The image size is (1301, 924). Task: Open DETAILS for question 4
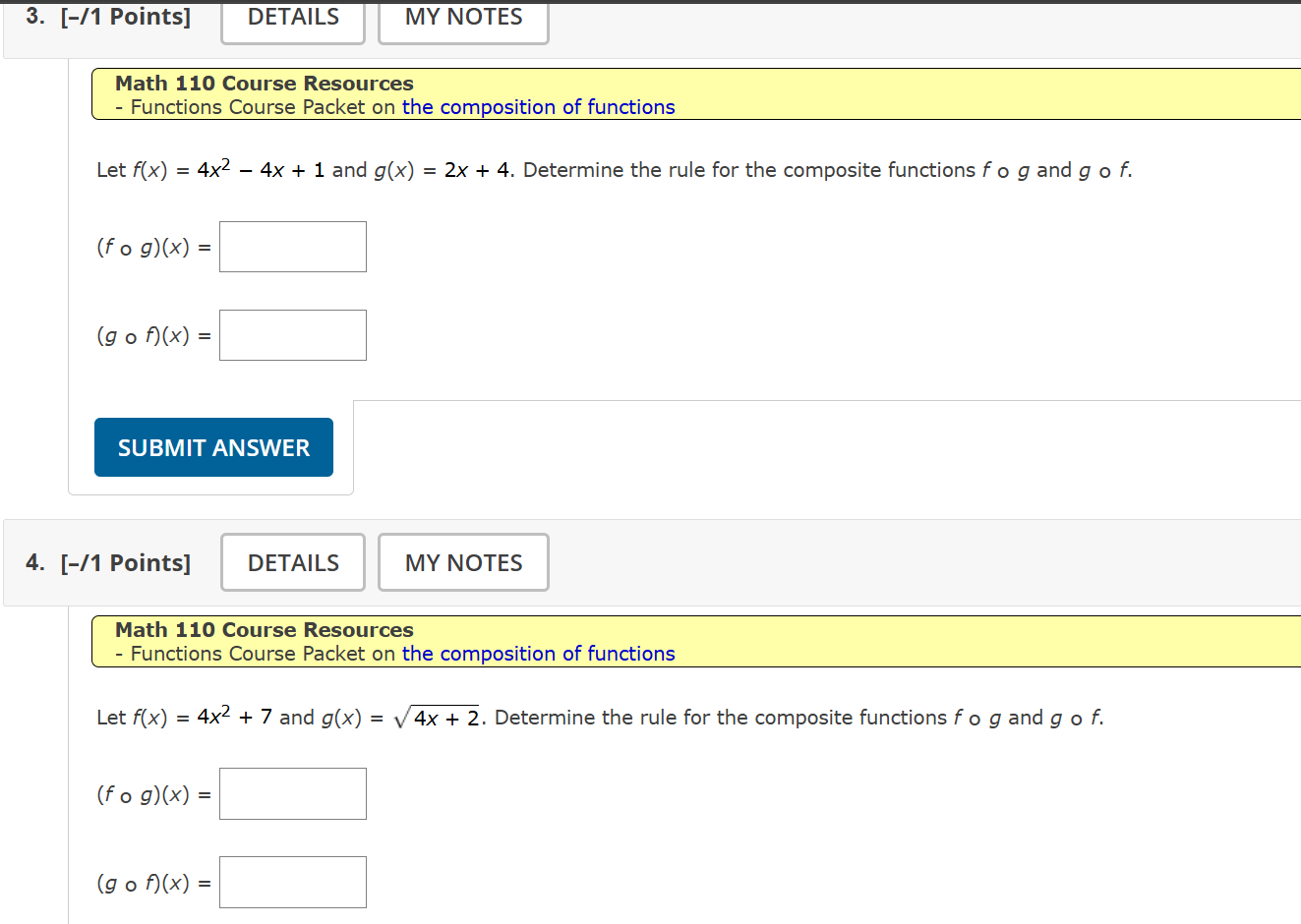[292, 562]
